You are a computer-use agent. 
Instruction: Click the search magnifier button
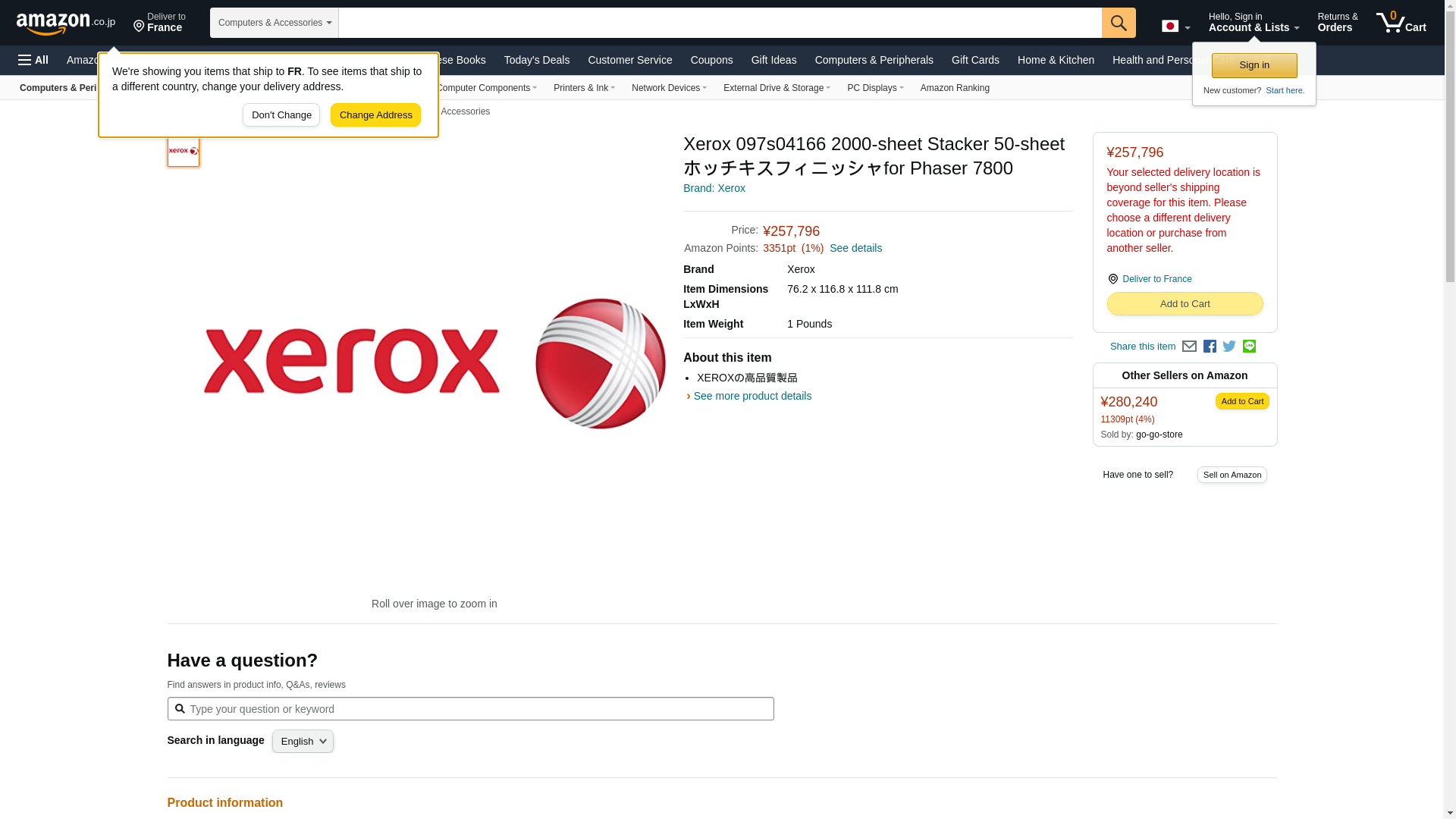tap(1118, 23)
